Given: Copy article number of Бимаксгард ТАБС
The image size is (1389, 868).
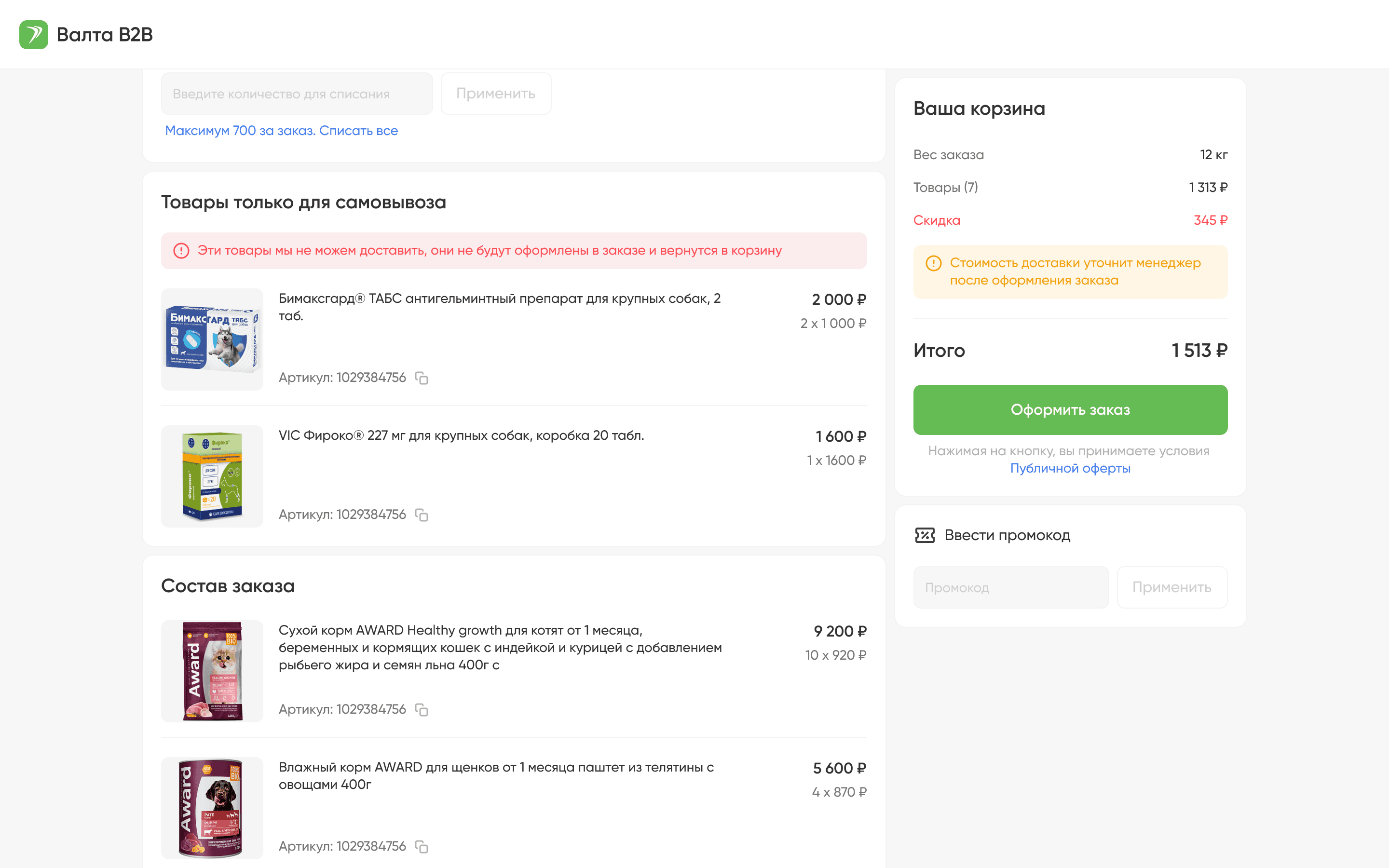Looking at the screenshot, I should coord(422,378).
